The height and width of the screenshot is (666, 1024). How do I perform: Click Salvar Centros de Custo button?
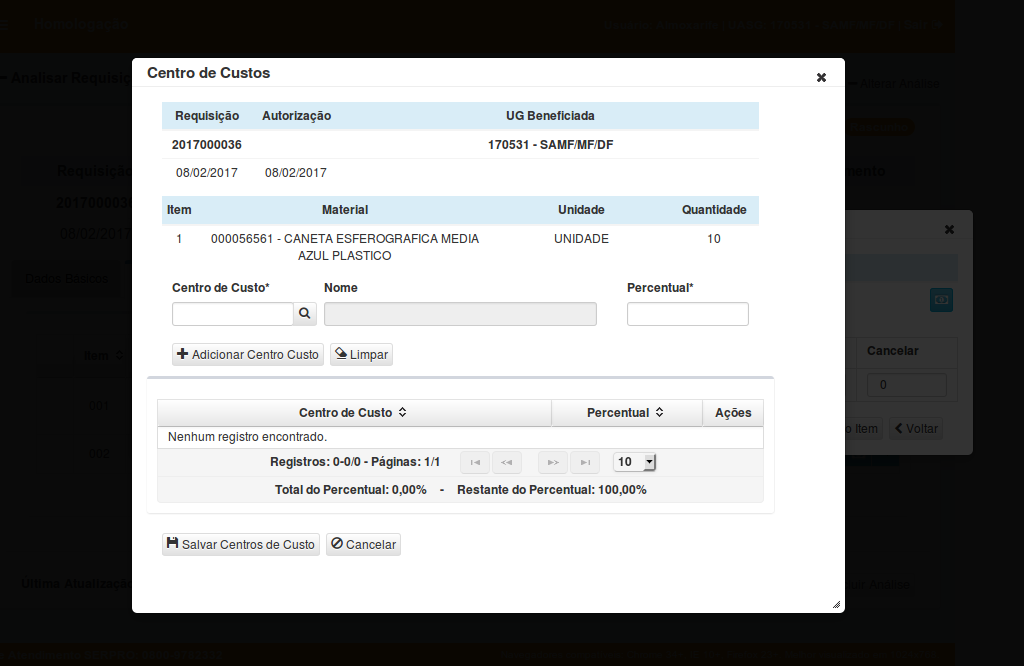coord(241,545)
